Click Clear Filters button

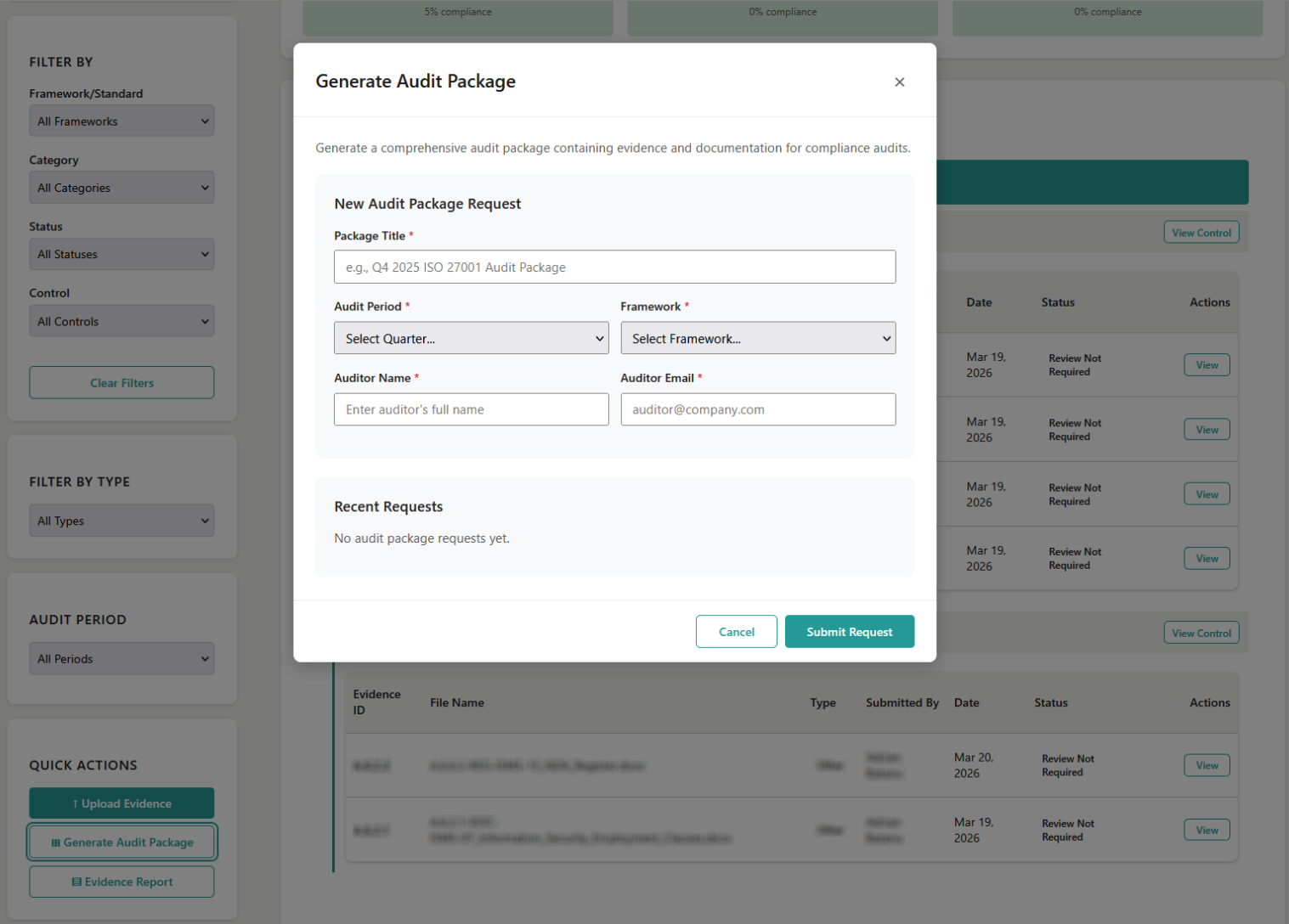[122, 383]
